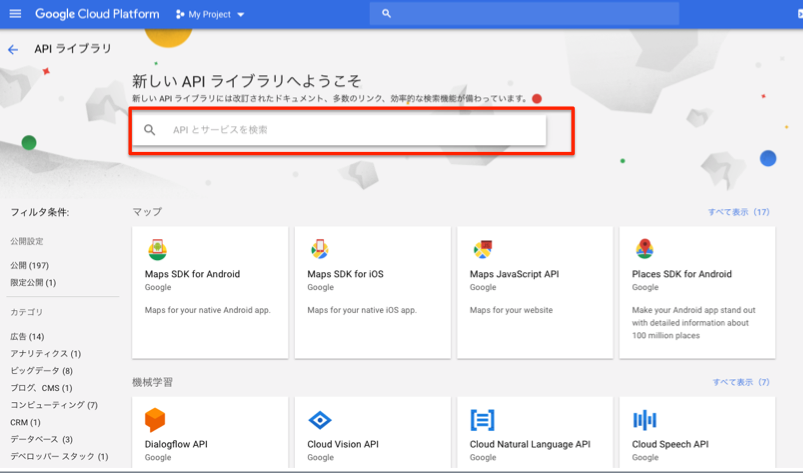The height and width of the screenshot is (473, 803).
Task: Click the Cloud Natural Language API icon
Action: coord(482,420)
